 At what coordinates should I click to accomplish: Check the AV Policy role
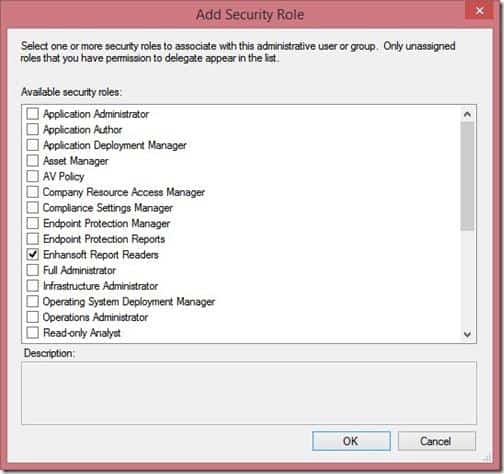33,176
